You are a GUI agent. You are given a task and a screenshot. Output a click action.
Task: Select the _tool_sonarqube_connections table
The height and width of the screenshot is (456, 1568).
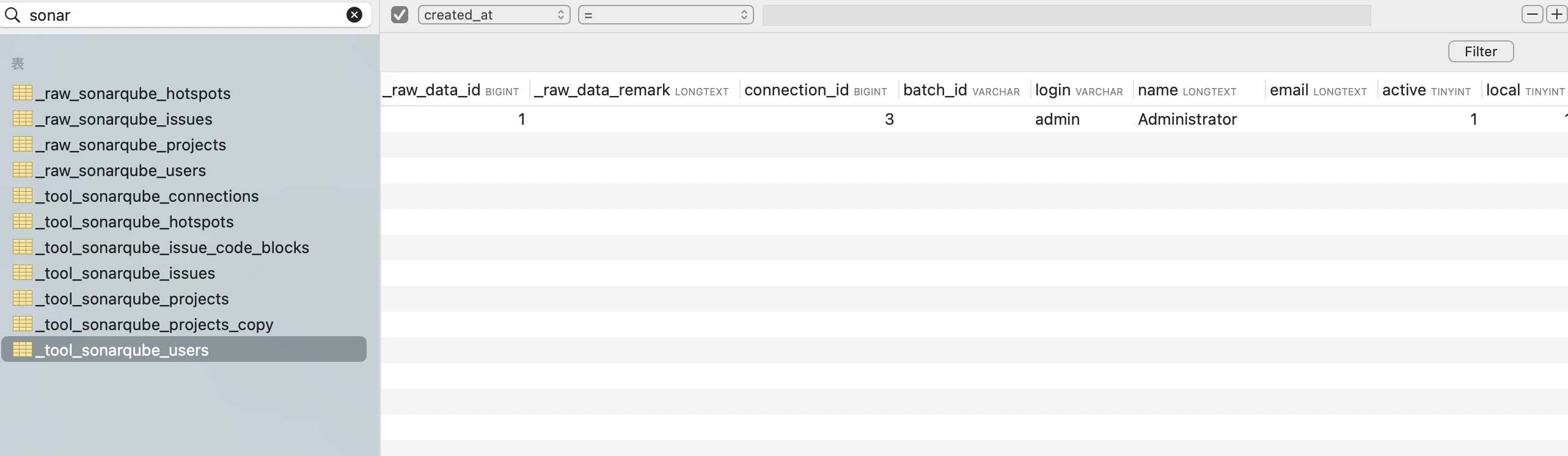click(x=147, y=196)
